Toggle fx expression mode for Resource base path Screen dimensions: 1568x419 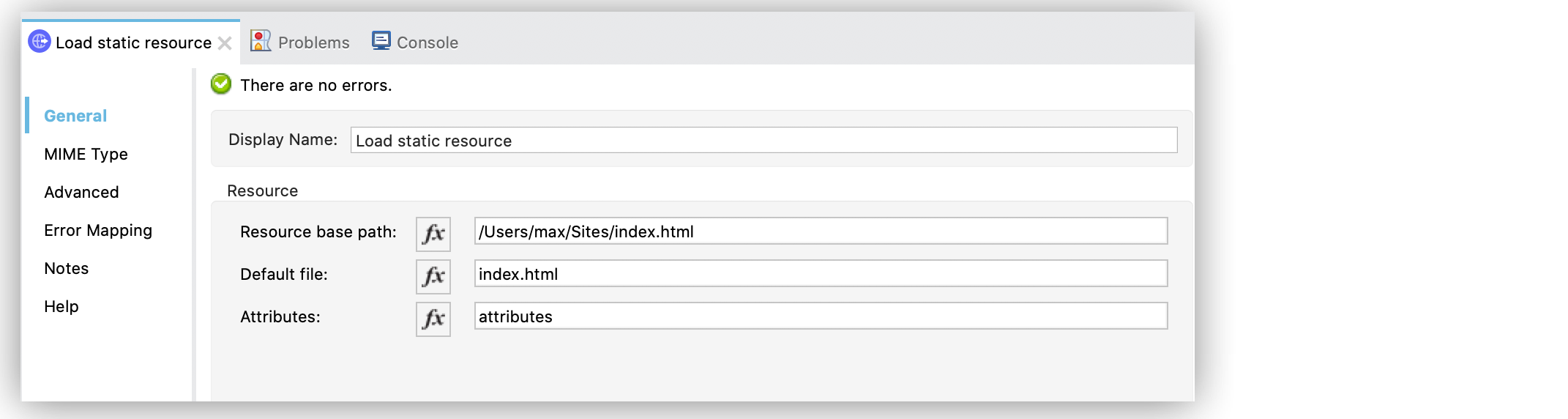click(433, 234)
